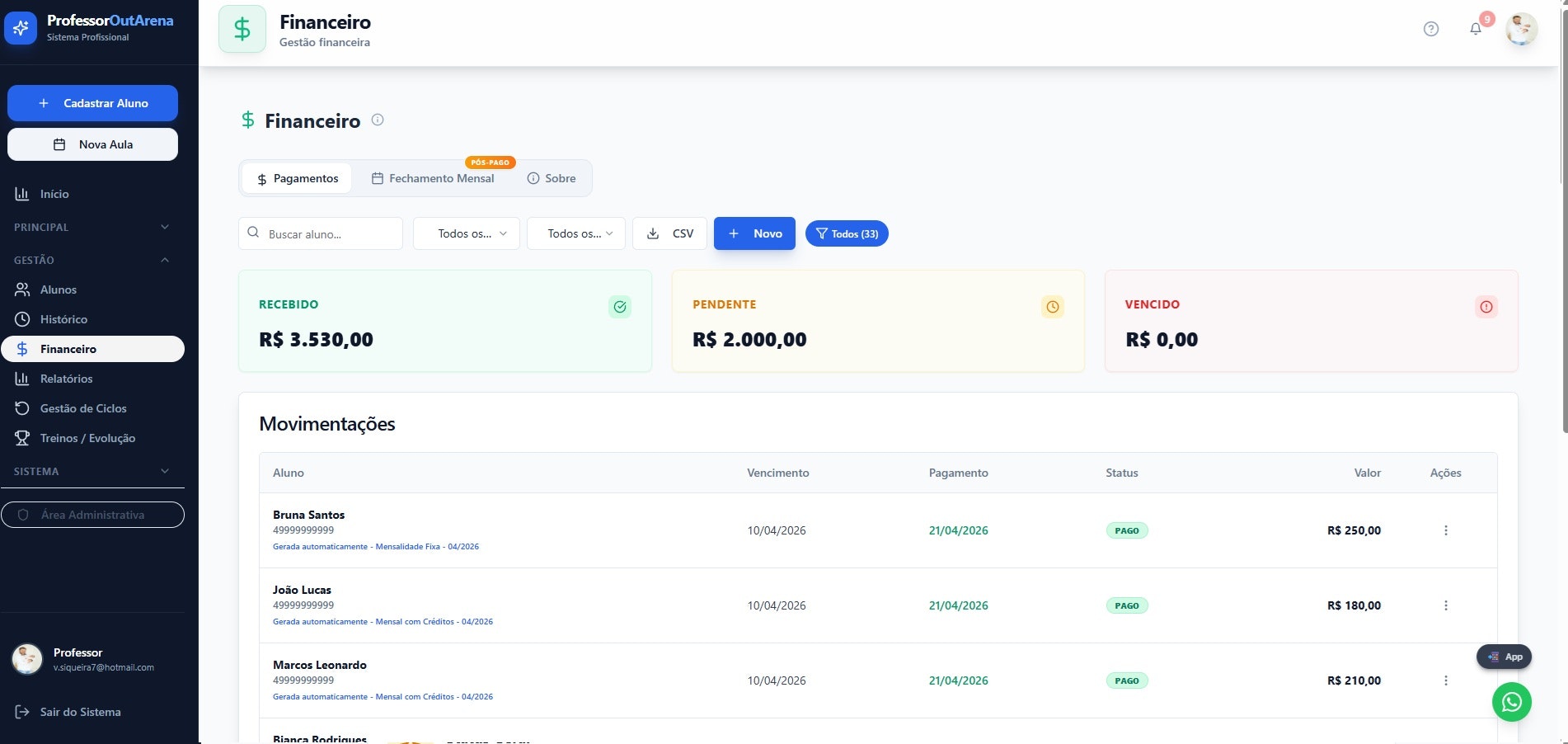Click the VENCIDO amount R$ 0,00
The image size is (1568, 744).
1162,339
